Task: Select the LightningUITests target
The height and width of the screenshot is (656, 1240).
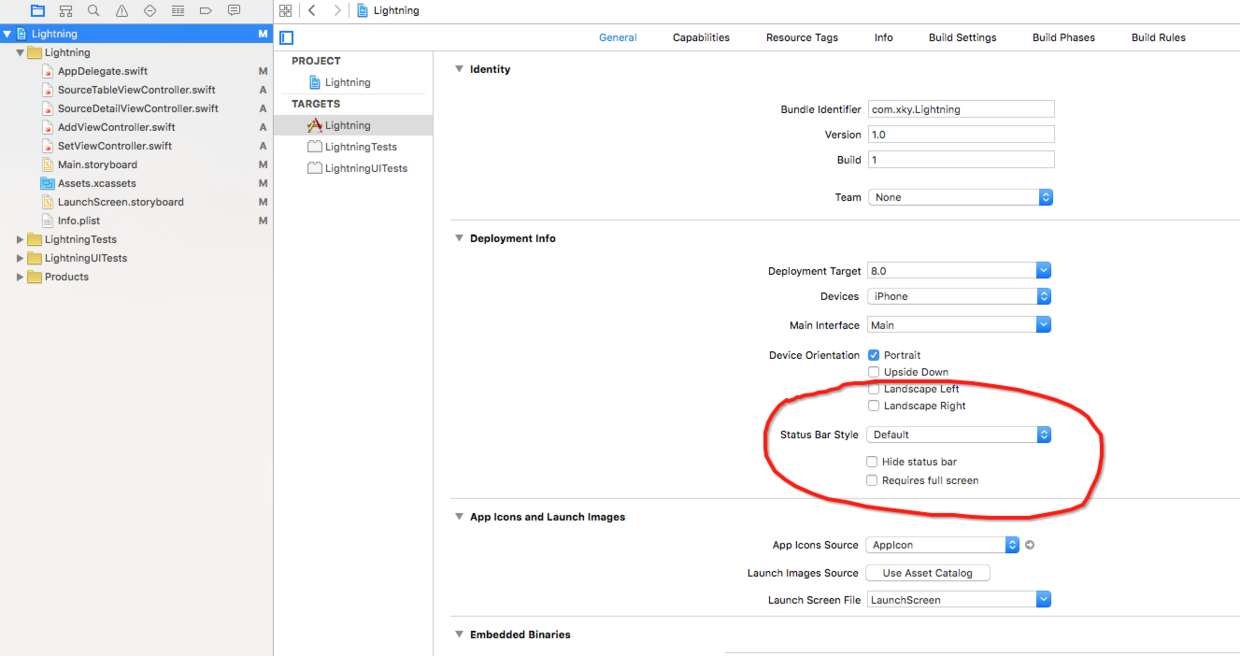Action: pyautogui.click(x=366, y=169)
